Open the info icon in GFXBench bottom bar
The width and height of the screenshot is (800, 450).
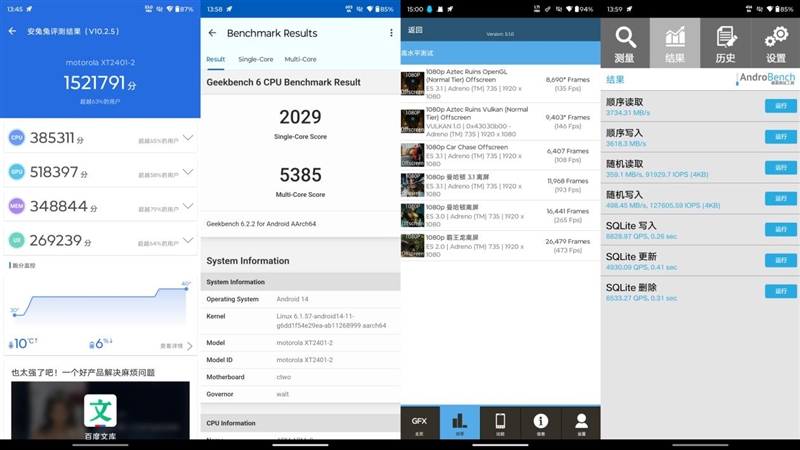point(540,423)
